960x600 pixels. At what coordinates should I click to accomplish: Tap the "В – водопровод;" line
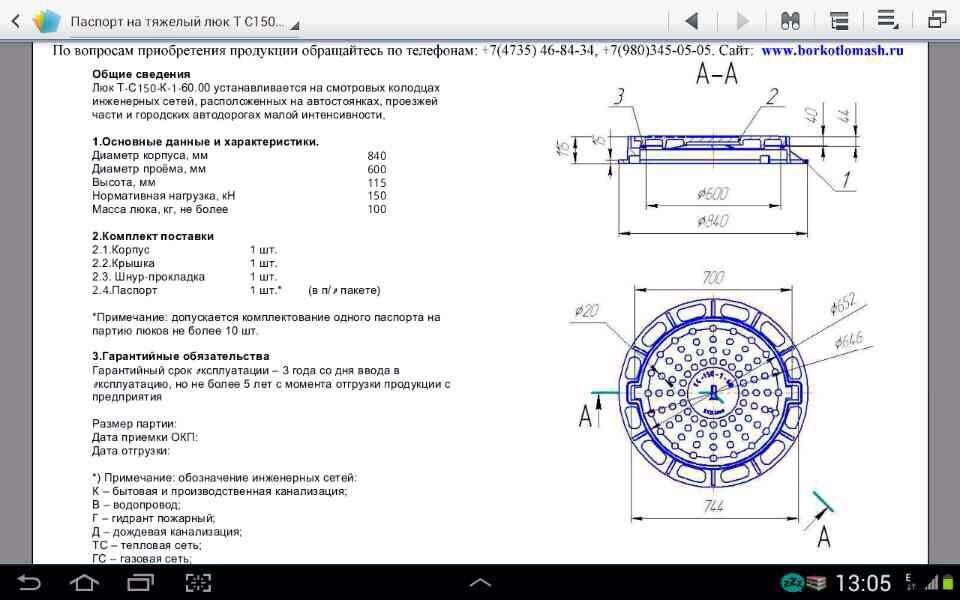[x=136, y=504]
